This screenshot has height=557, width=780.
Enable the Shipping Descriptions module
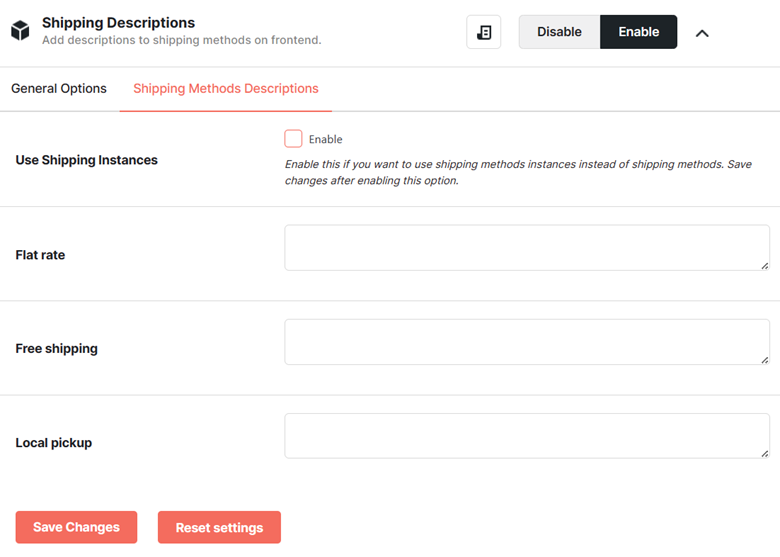tap(639, 32)
